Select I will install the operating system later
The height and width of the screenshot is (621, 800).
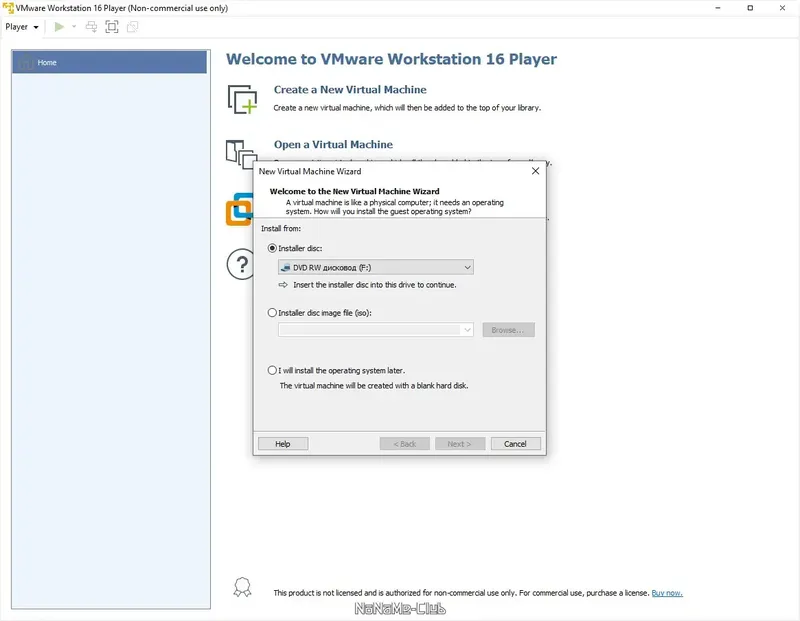(272, 370)
